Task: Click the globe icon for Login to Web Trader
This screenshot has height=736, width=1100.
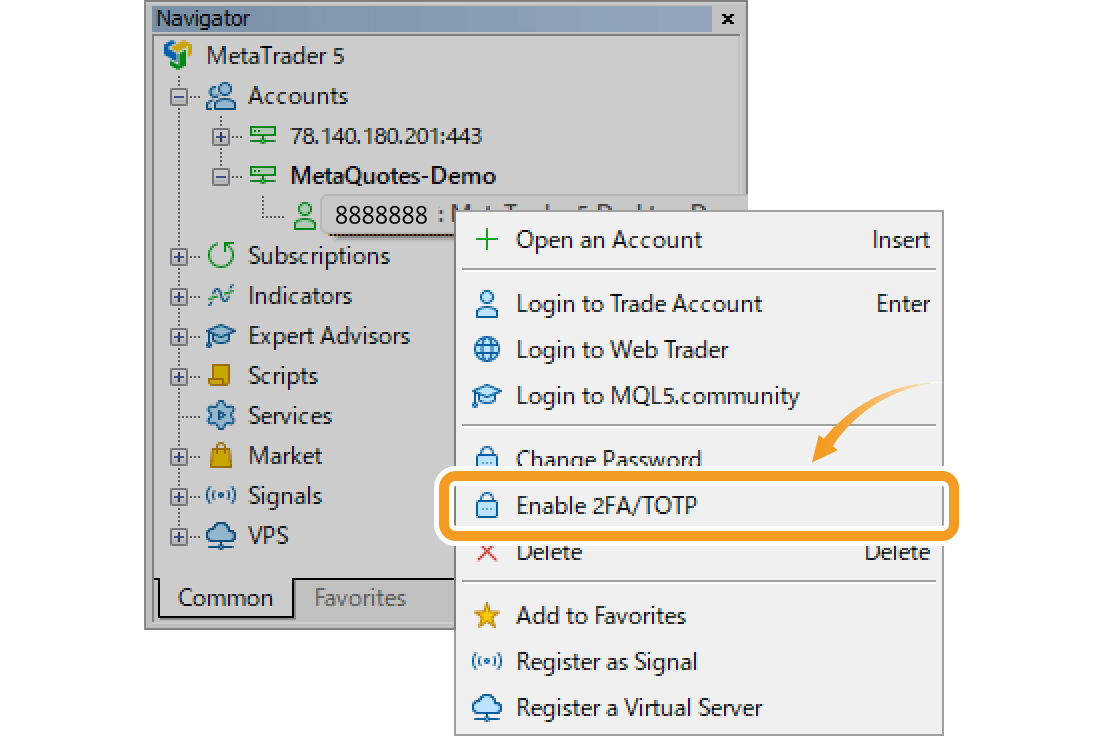Action: coord(487,349)
